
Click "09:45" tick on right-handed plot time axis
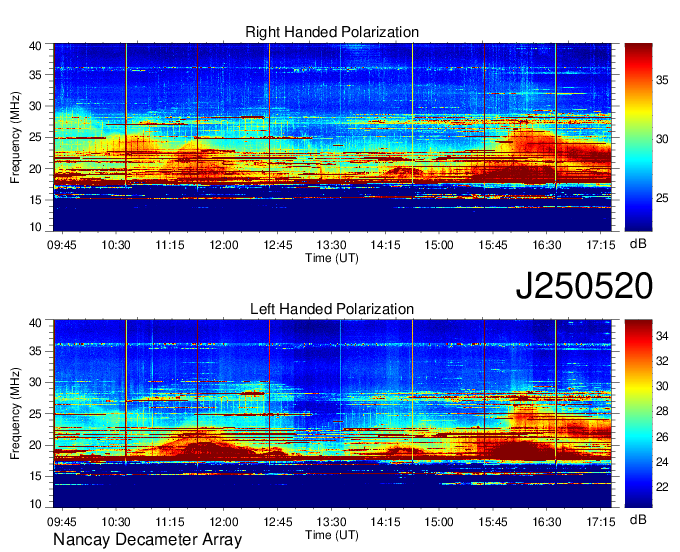[62, 245]
